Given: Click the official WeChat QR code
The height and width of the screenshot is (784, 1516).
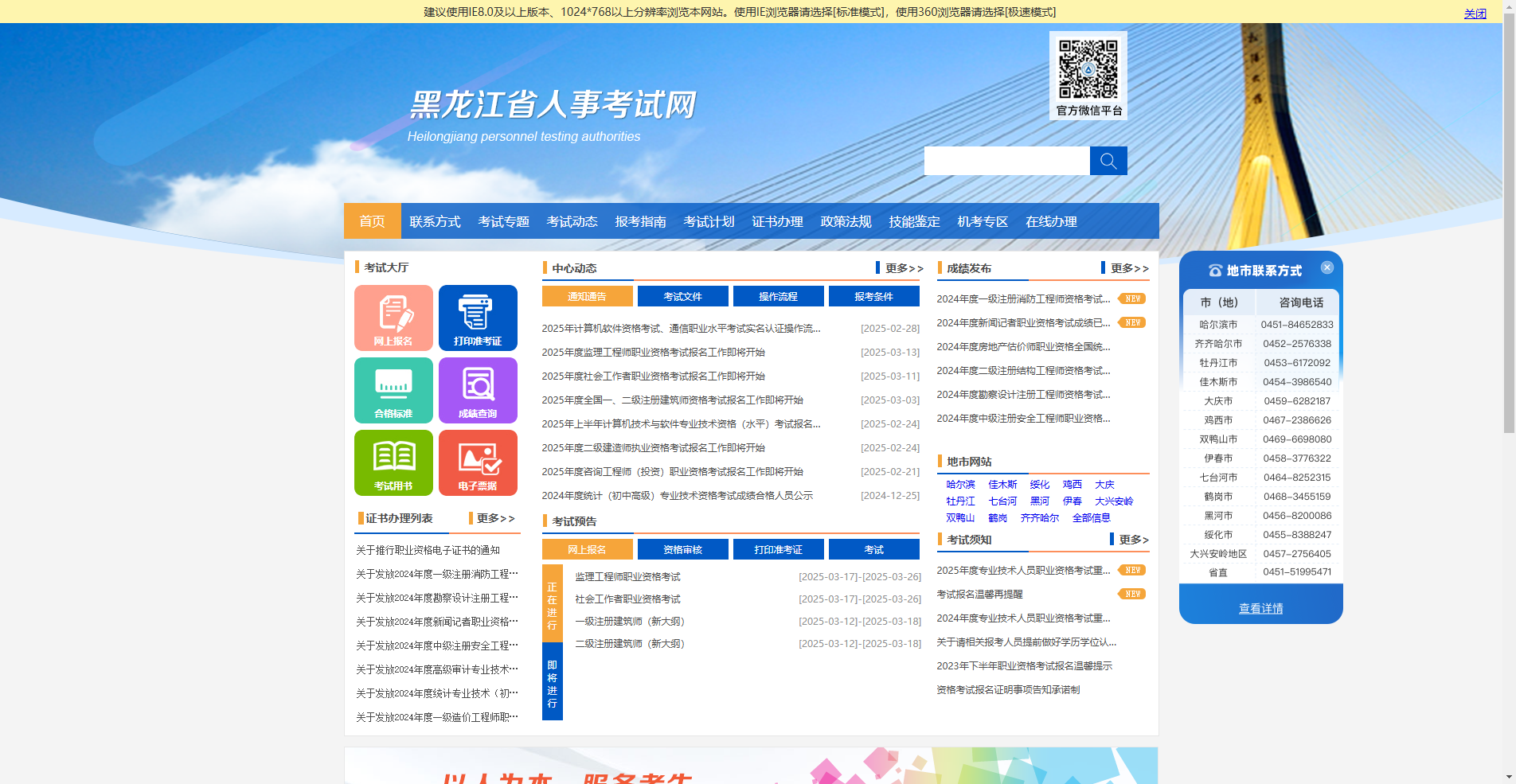Looking at the screenshot, I should pyautogui.click(x=1088, y=70).
